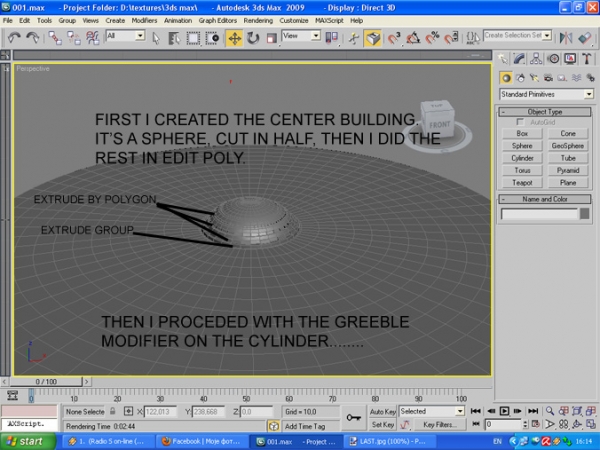Click the Sphere primitive button

pos(522,146)
